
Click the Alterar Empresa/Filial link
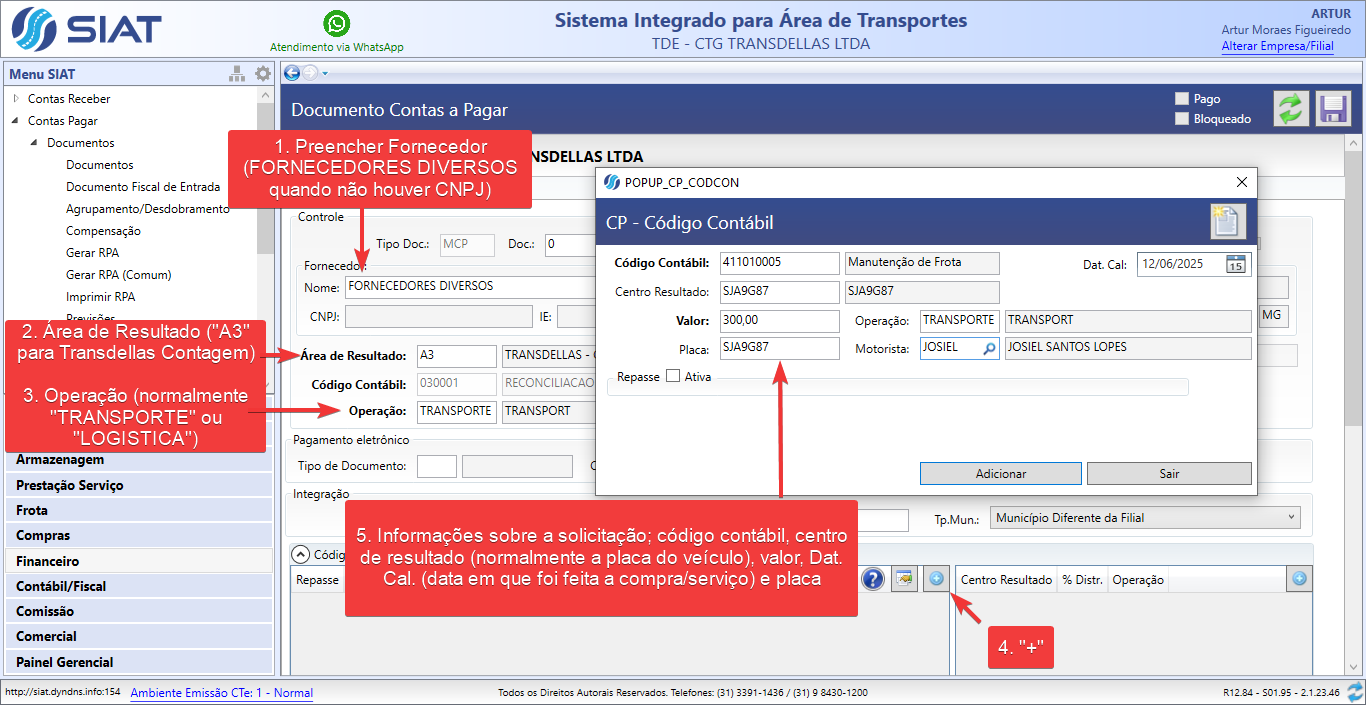click(x=1277, y=47)
